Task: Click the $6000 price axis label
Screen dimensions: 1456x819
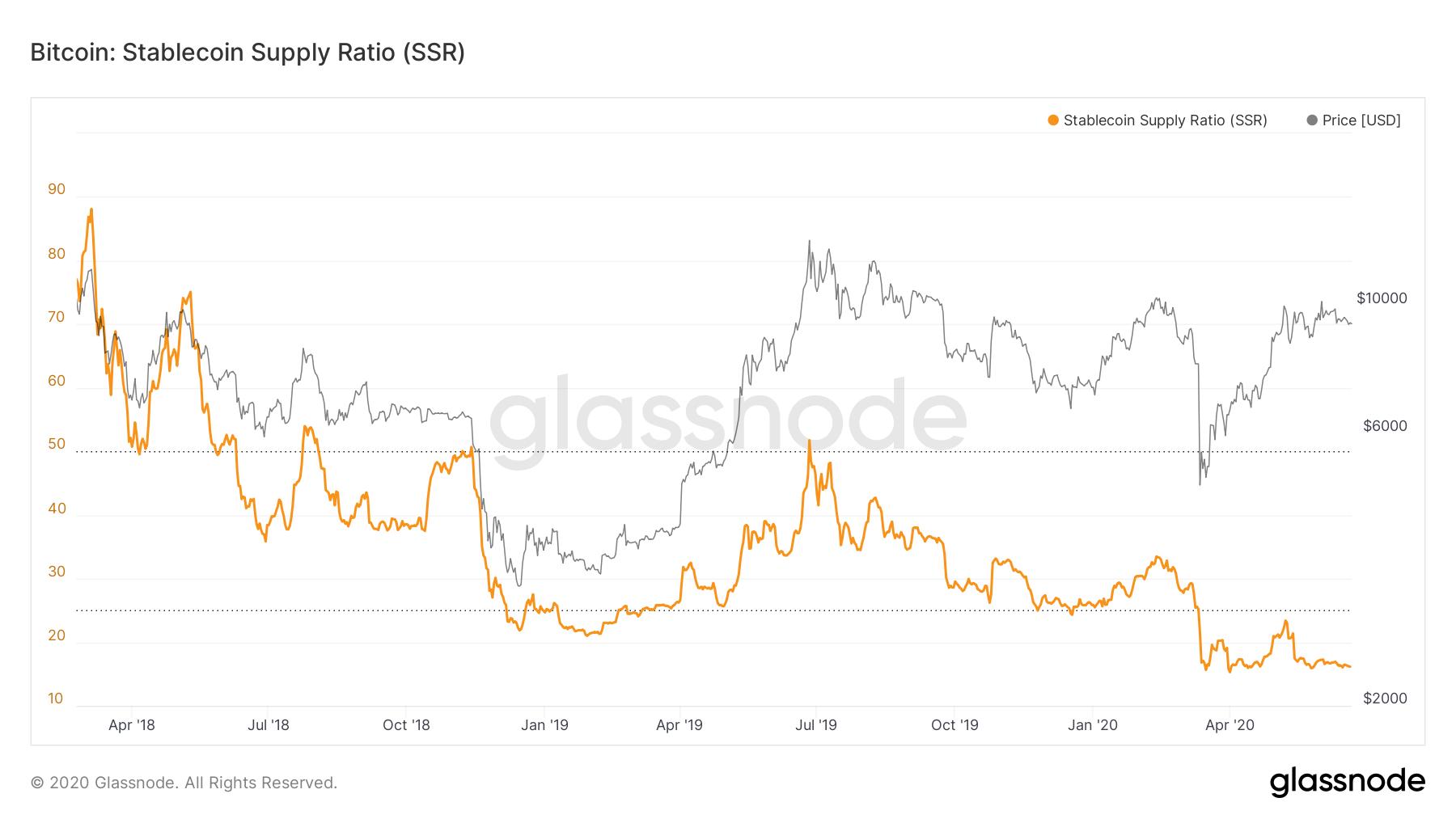Action: coord(1385,426)
